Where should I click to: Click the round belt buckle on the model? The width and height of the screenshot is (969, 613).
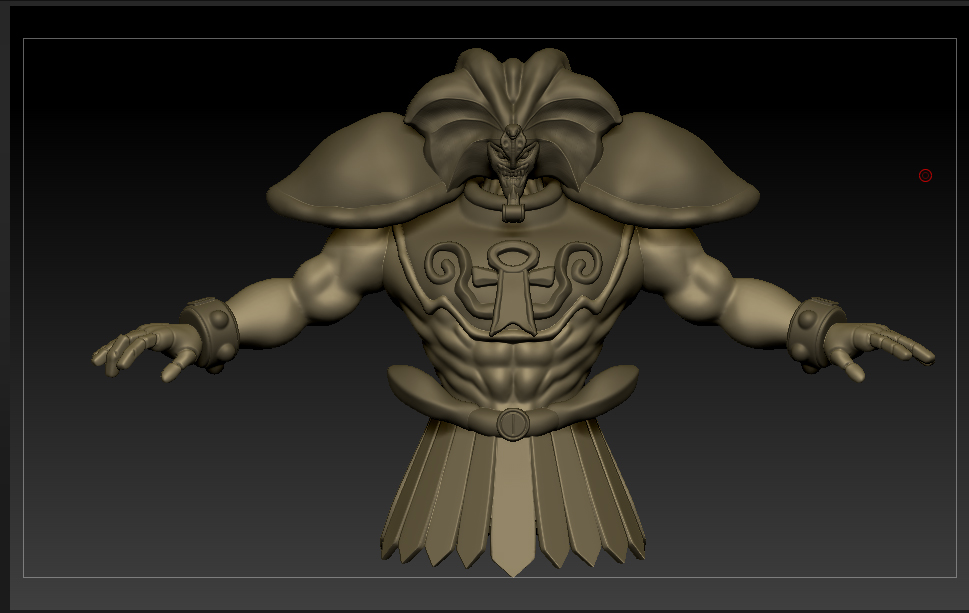tap(512, 424)
